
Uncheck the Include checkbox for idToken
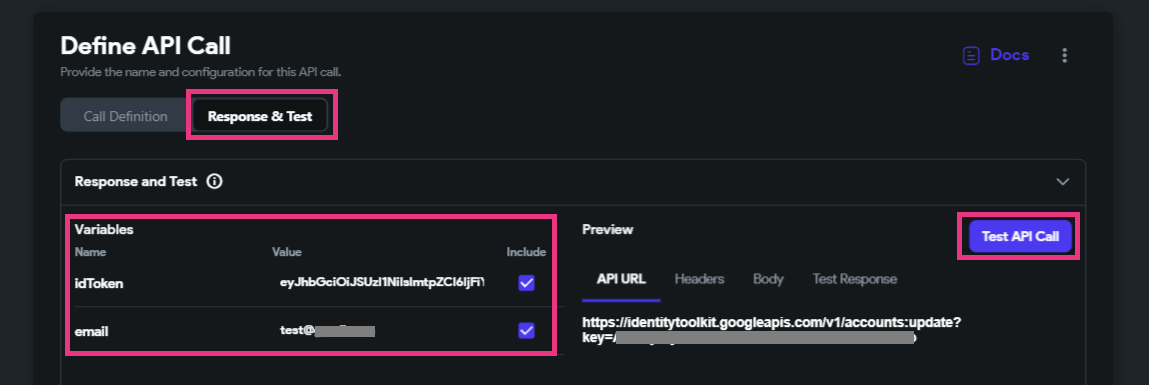coord(526,283)
